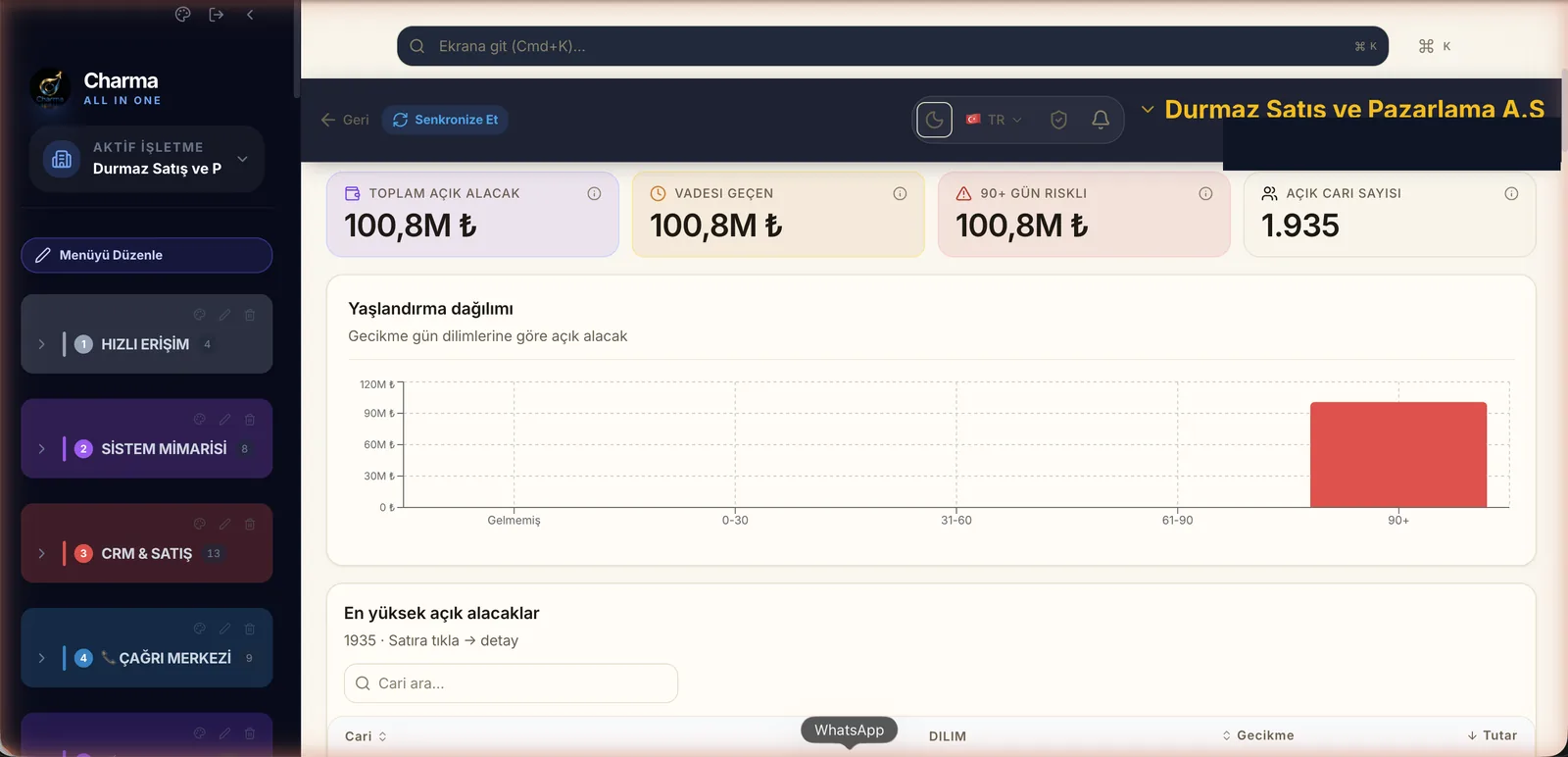The image size is (1568, 757).
Task: Open the Hızlı Erişim menu section
Action: pyautogui.click(x=145, y=344)
